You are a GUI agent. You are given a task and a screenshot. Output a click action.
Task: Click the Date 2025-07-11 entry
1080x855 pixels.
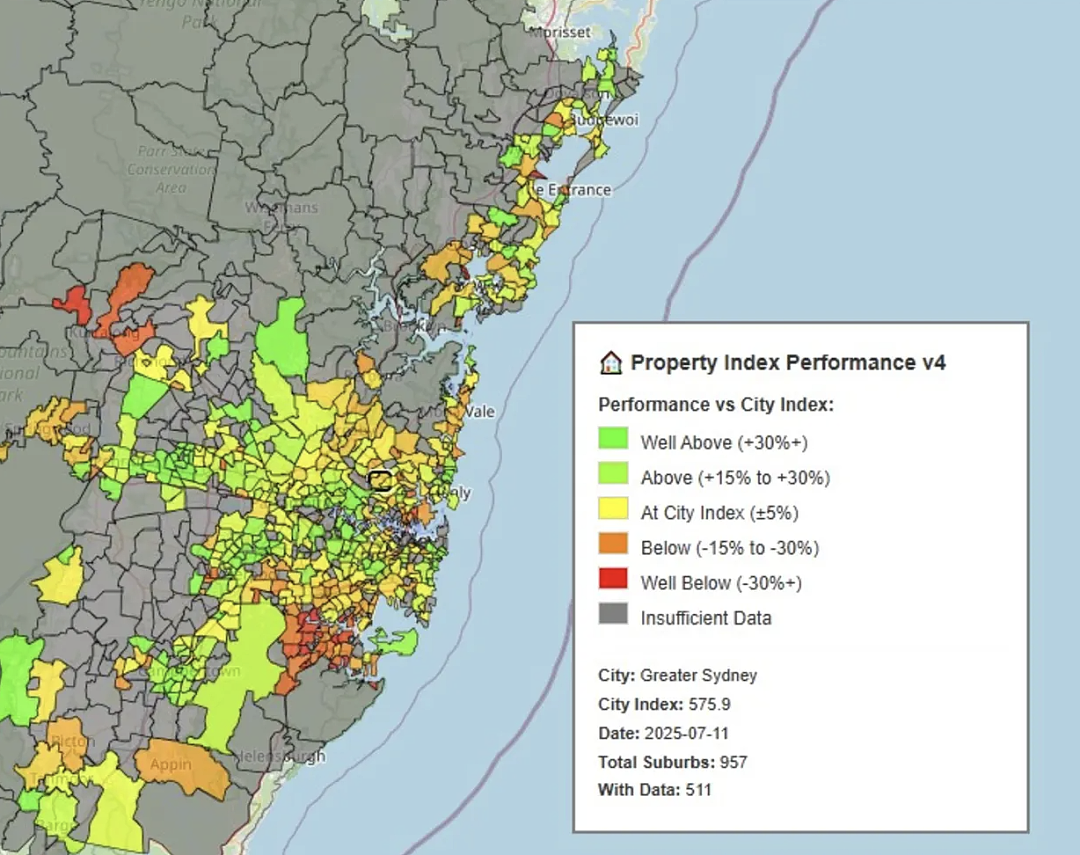click(663, 733)
